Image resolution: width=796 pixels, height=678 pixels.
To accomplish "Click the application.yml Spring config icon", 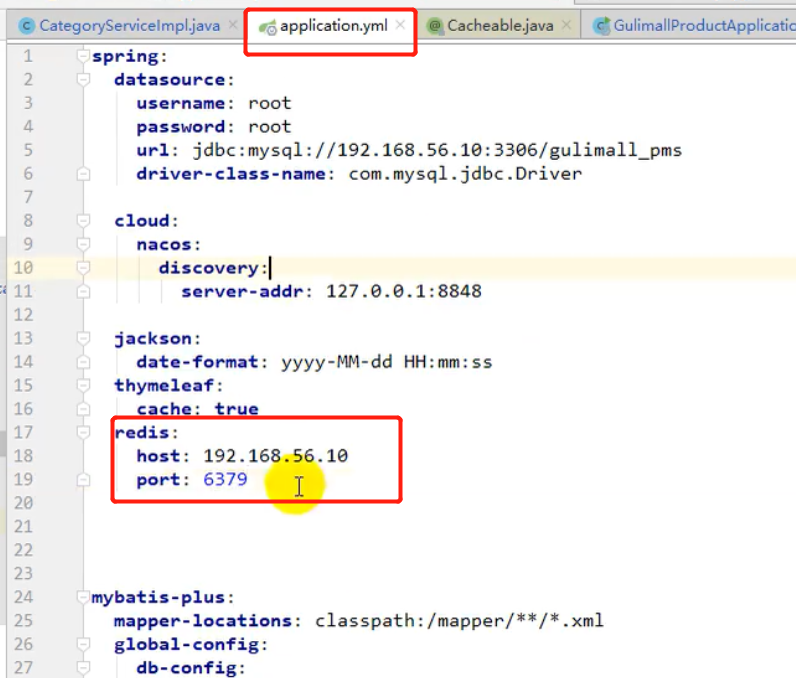I will pos(268,27).
